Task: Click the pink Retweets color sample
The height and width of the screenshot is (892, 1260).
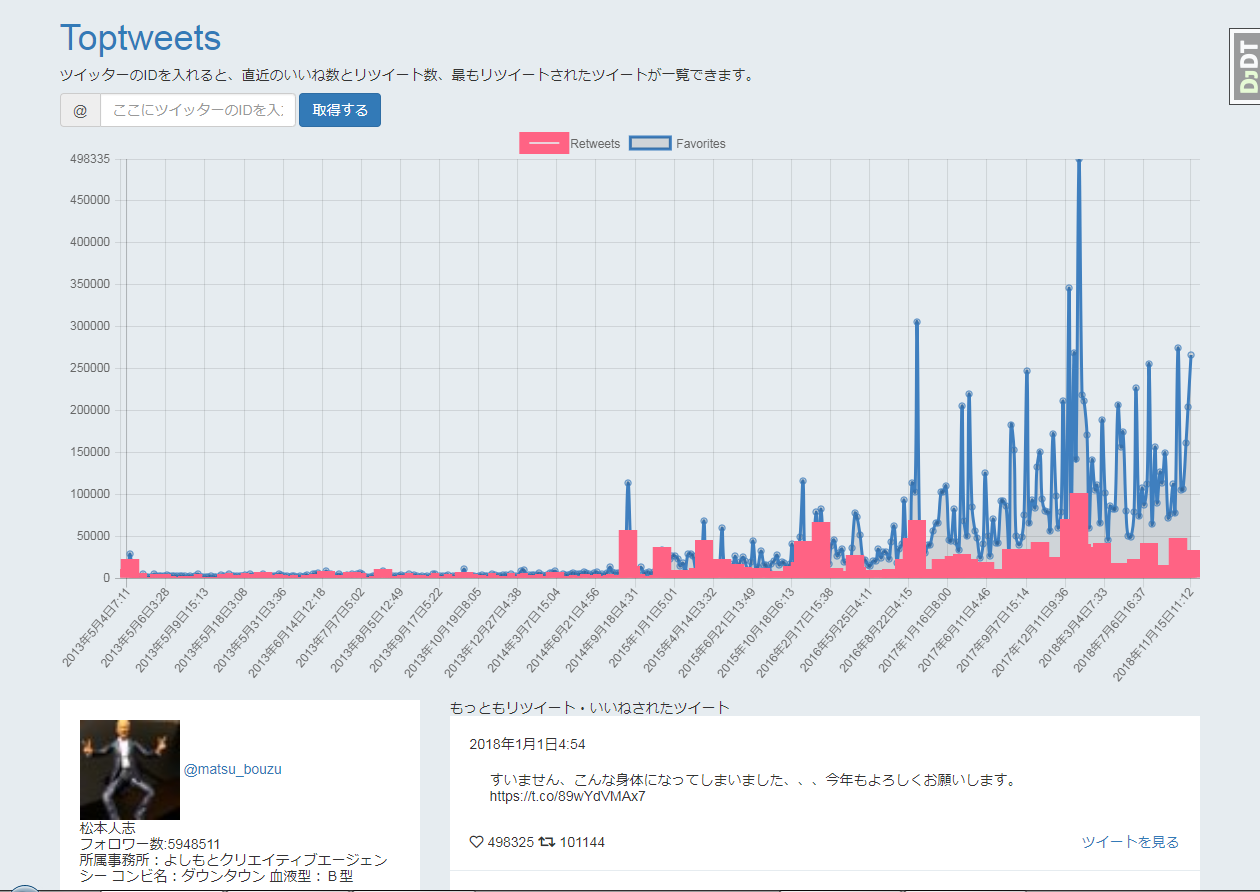Action: (x=544, y=143)
